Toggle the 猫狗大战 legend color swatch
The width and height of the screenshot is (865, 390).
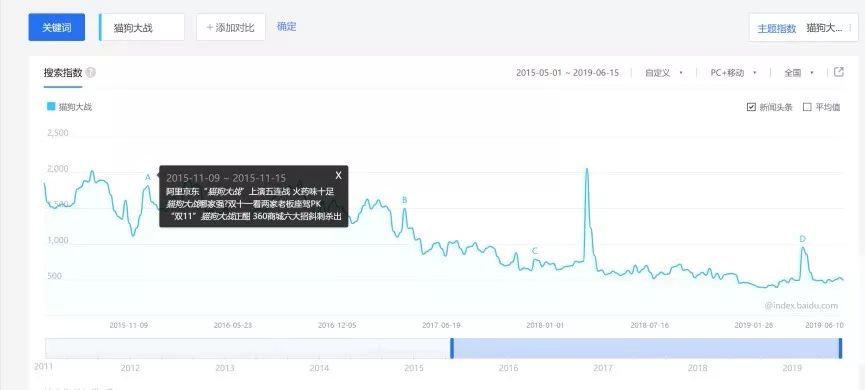[x=51, y=106]
